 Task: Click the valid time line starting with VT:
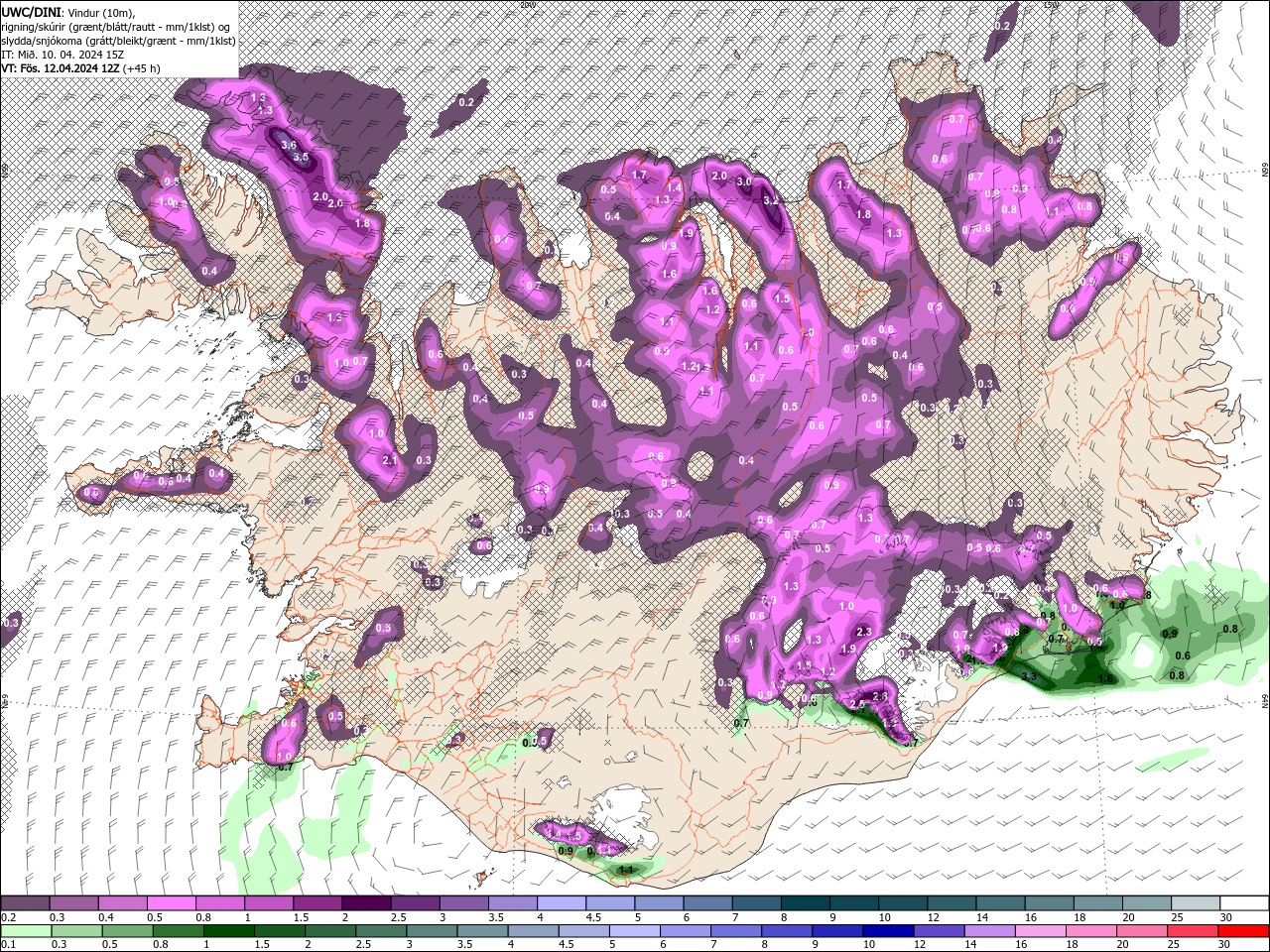80,68
